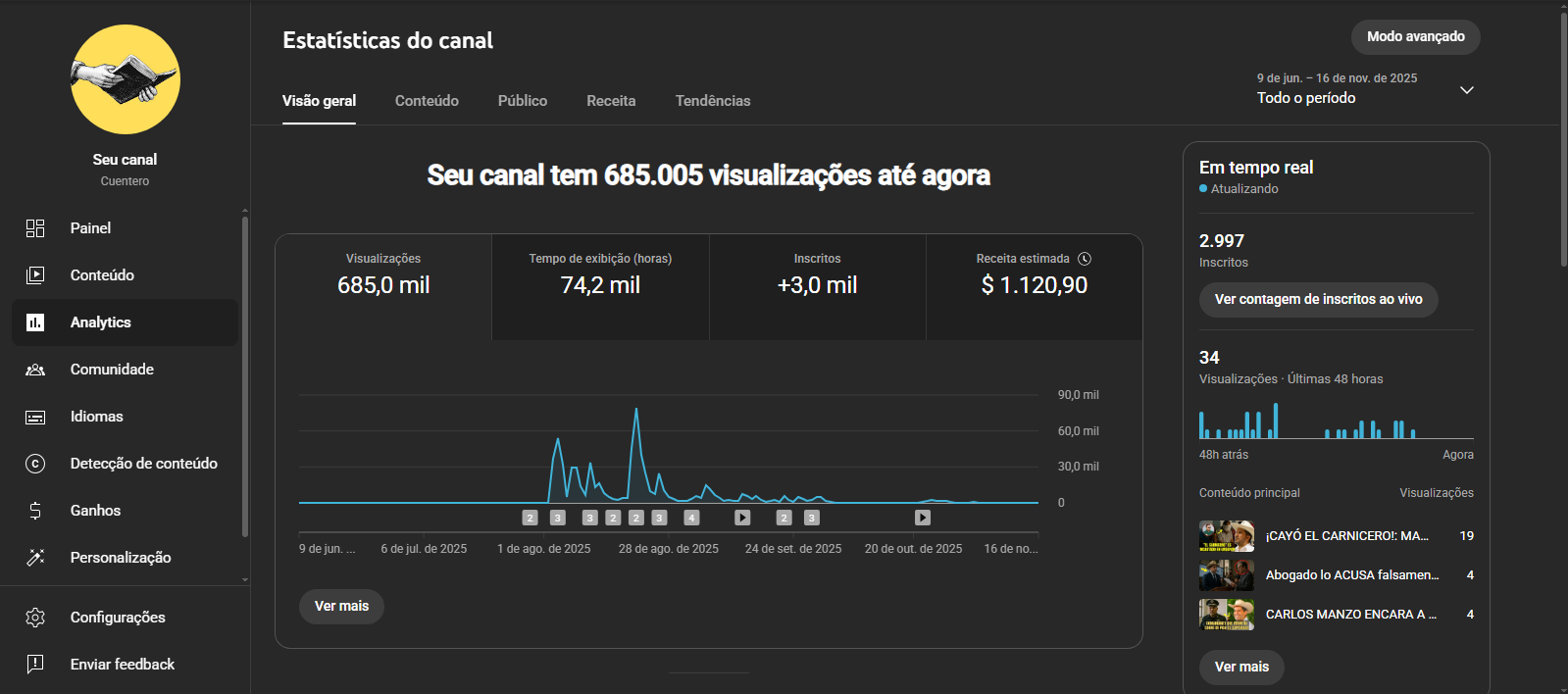This screenshot has height=694, width=1568.
Task: Select the Inscritos metric card
Action: click(817, 286)
